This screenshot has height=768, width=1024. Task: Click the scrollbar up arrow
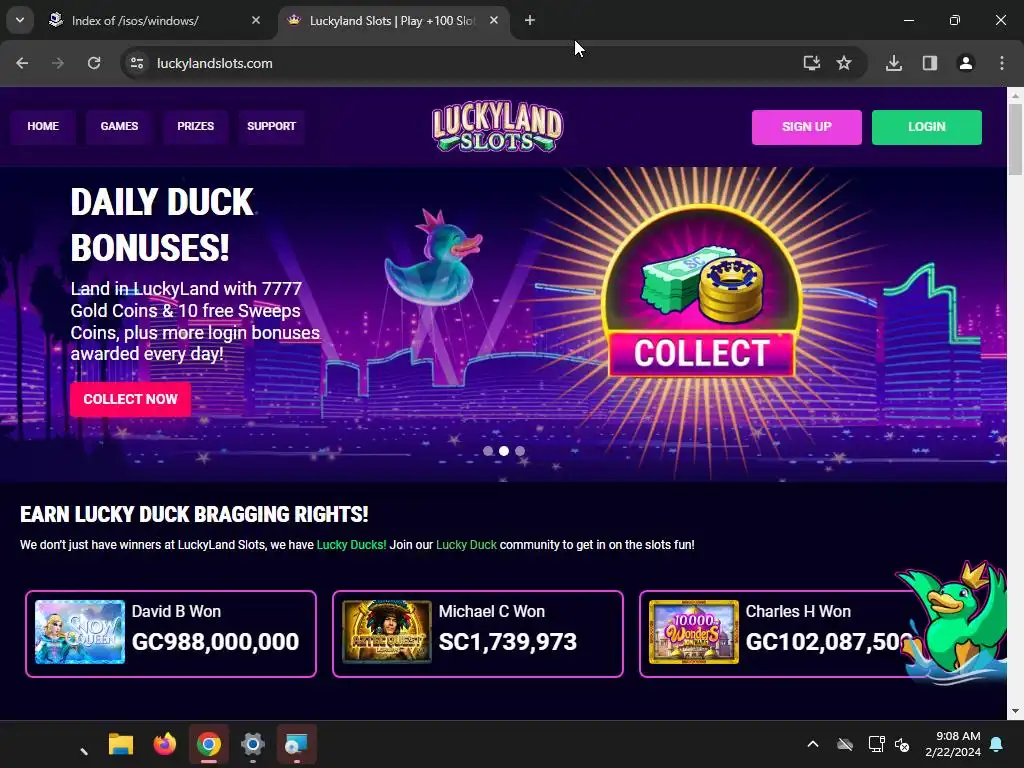coord(1015,95)
